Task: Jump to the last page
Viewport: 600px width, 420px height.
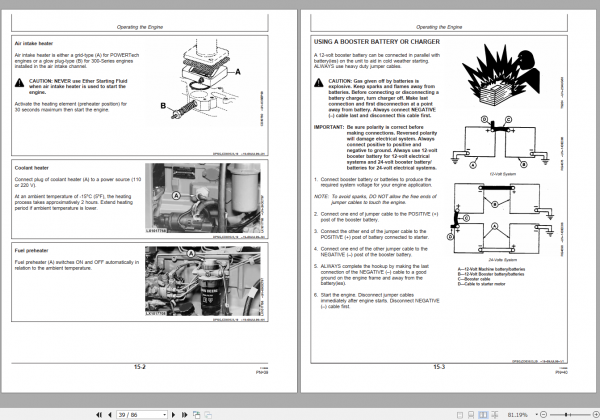Action: click(x=184, y=415)
